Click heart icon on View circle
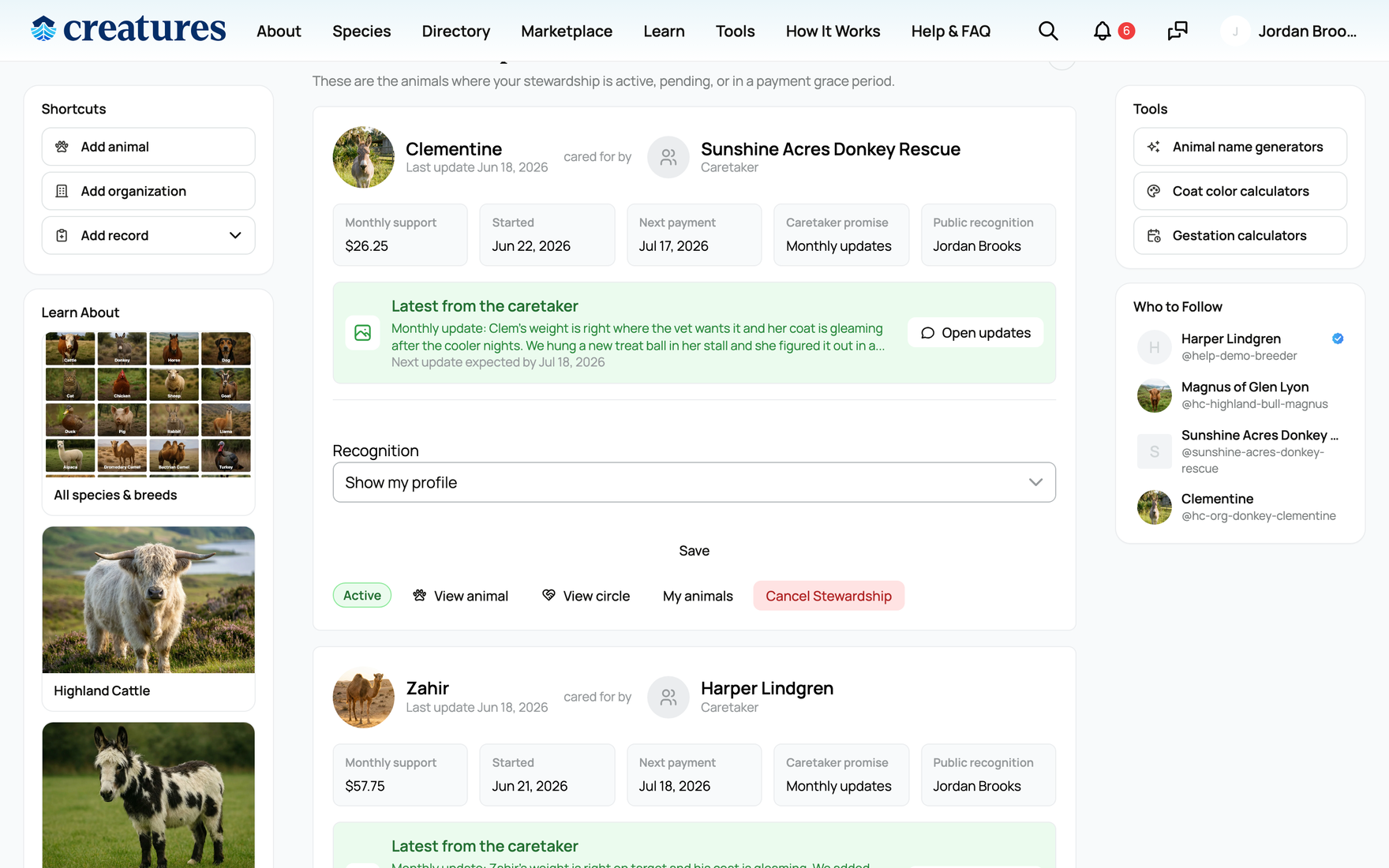1389x868 pixels. coord(548,596)
